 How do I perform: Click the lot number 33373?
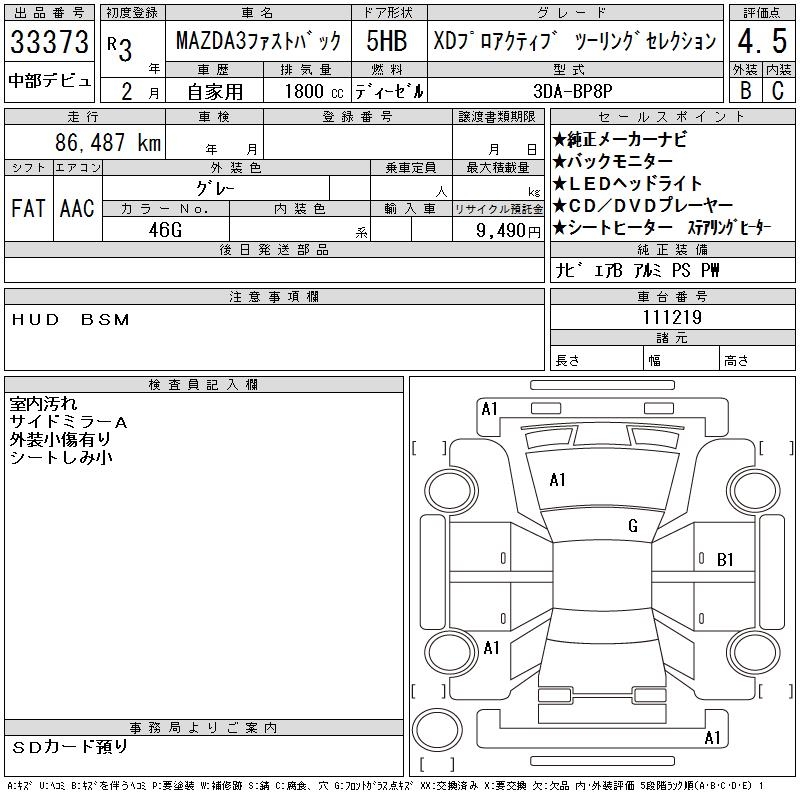point(49,44)
